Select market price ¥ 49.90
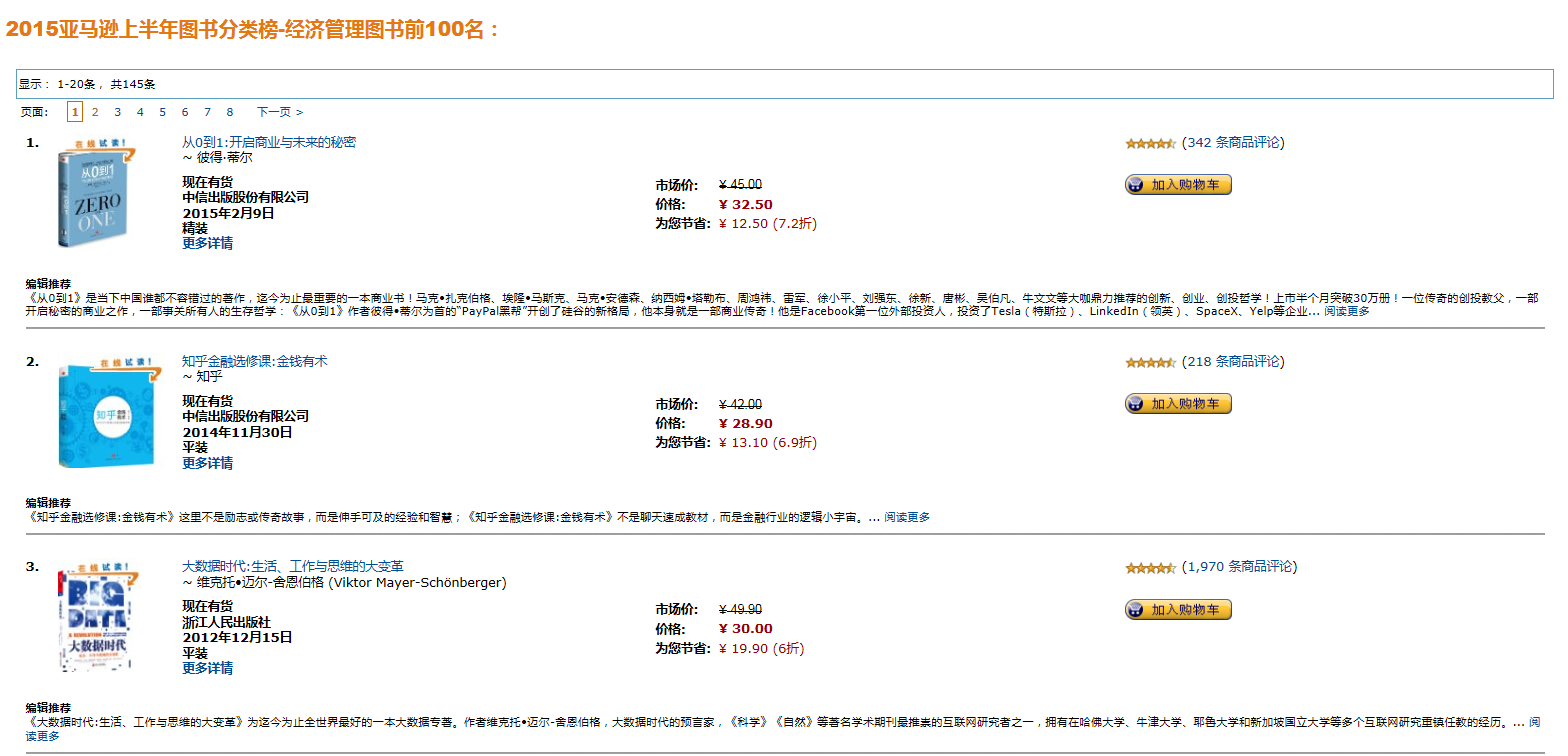Viewport: 1568px width, 756px height. click(740, 609)
